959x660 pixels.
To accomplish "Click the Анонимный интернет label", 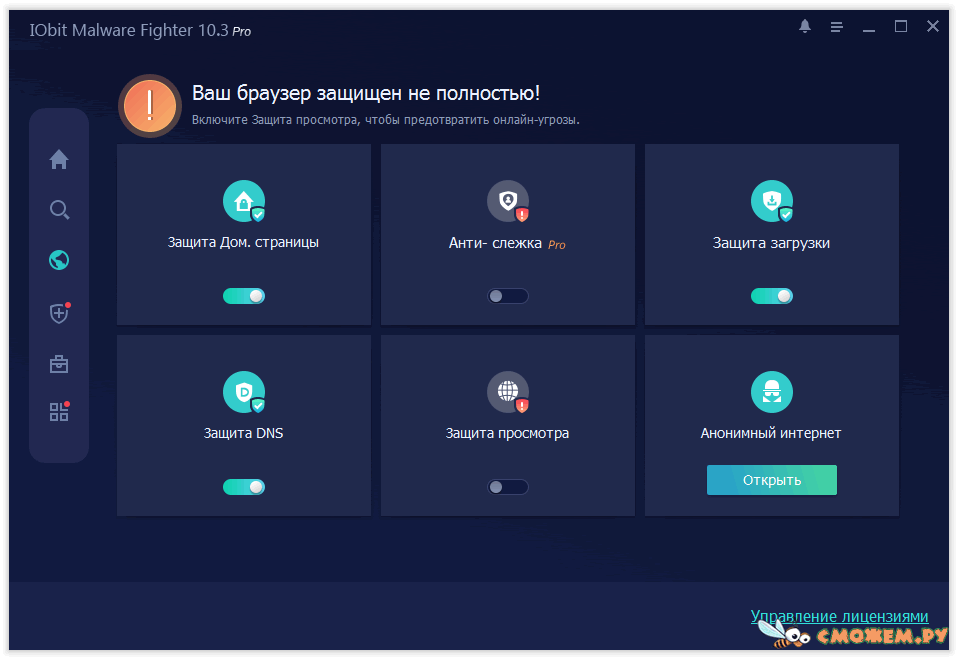I will pos(771,433).
